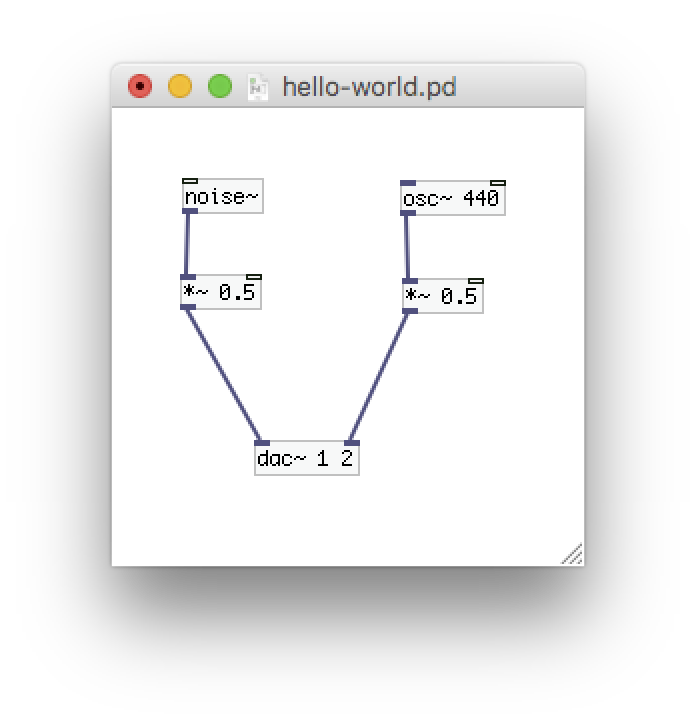Click the resize grip in window corner
This screenshot has width=696, height=726.
pyautogui.click(x=573, y=555)
